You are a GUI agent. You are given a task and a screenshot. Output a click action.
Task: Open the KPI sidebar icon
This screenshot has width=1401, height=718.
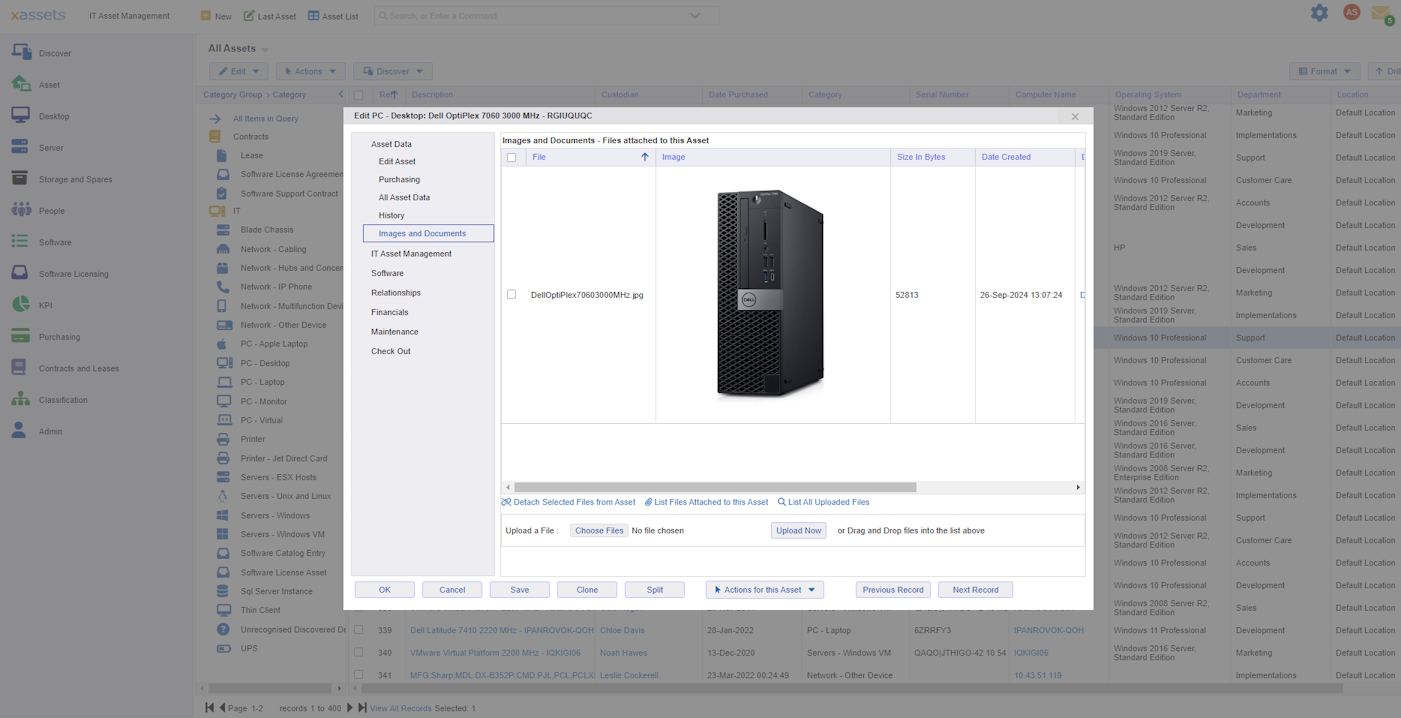[x=20, y=305]
